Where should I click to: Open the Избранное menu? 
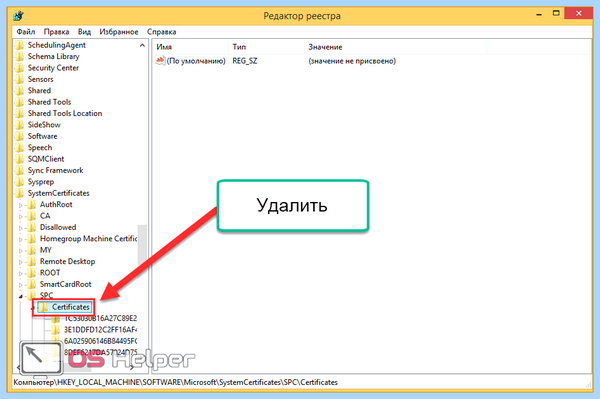(x=119, y=32)
